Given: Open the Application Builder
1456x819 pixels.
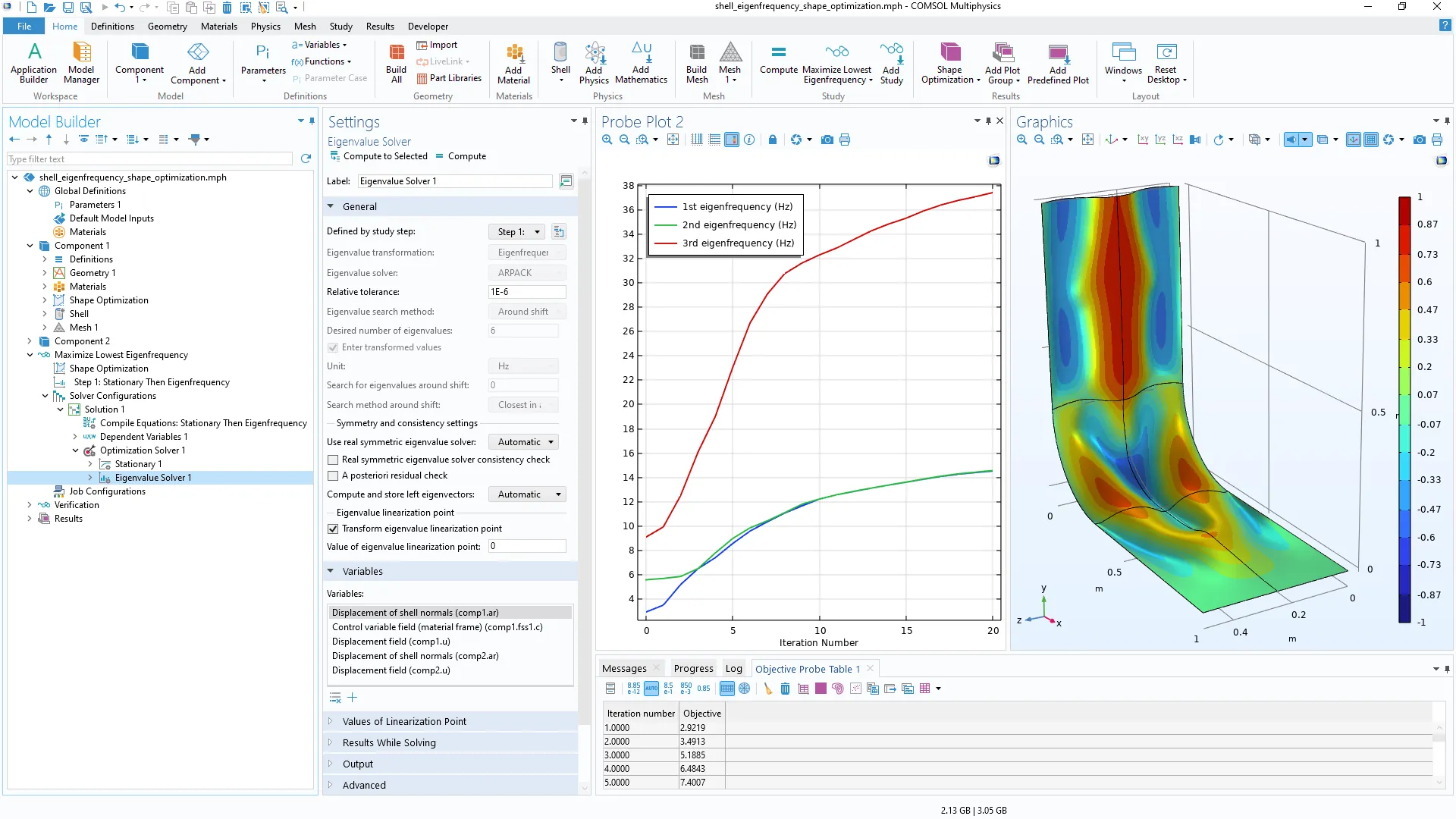Looking at the screenshot, I should pyautogui.click(x=33, y=62).
